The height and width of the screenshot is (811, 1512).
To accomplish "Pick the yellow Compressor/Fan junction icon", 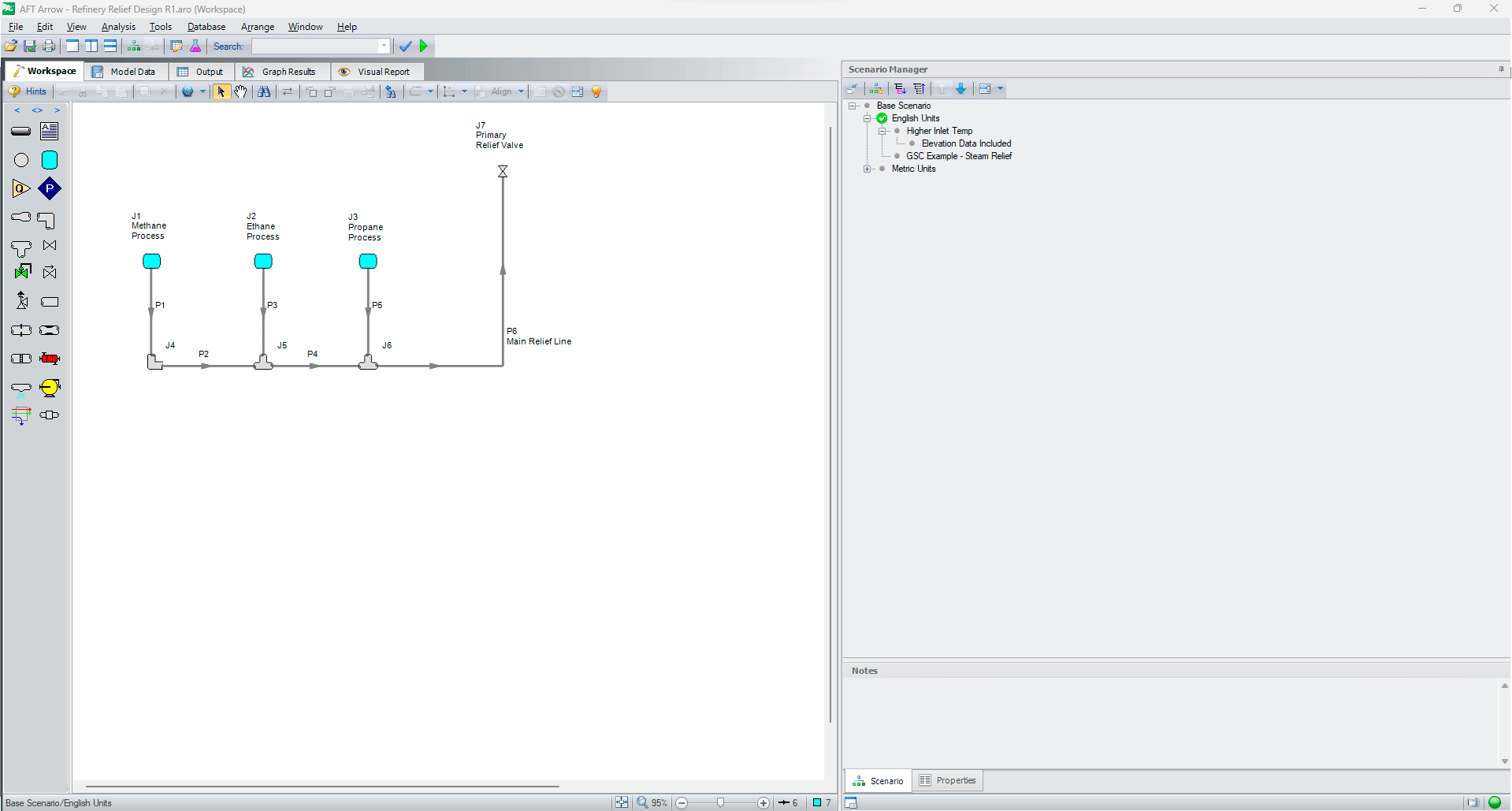I will point(50,387).
